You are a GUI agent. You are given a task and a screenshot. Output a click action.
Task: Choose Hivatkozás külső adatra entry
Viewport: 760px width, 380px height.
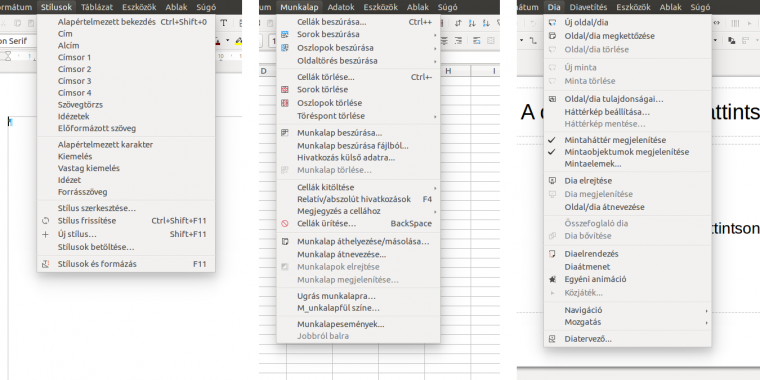[358, 158]
